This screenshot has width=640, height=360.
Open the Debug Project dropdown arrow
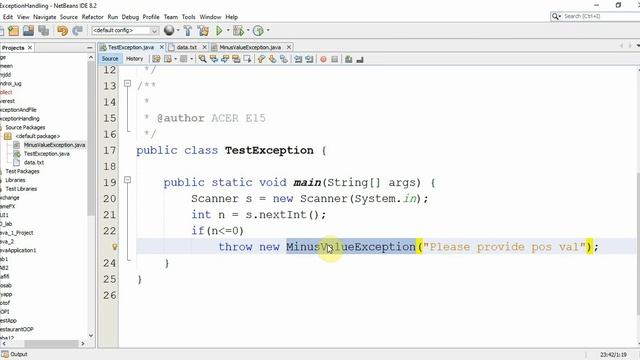[x=248, y=31]
